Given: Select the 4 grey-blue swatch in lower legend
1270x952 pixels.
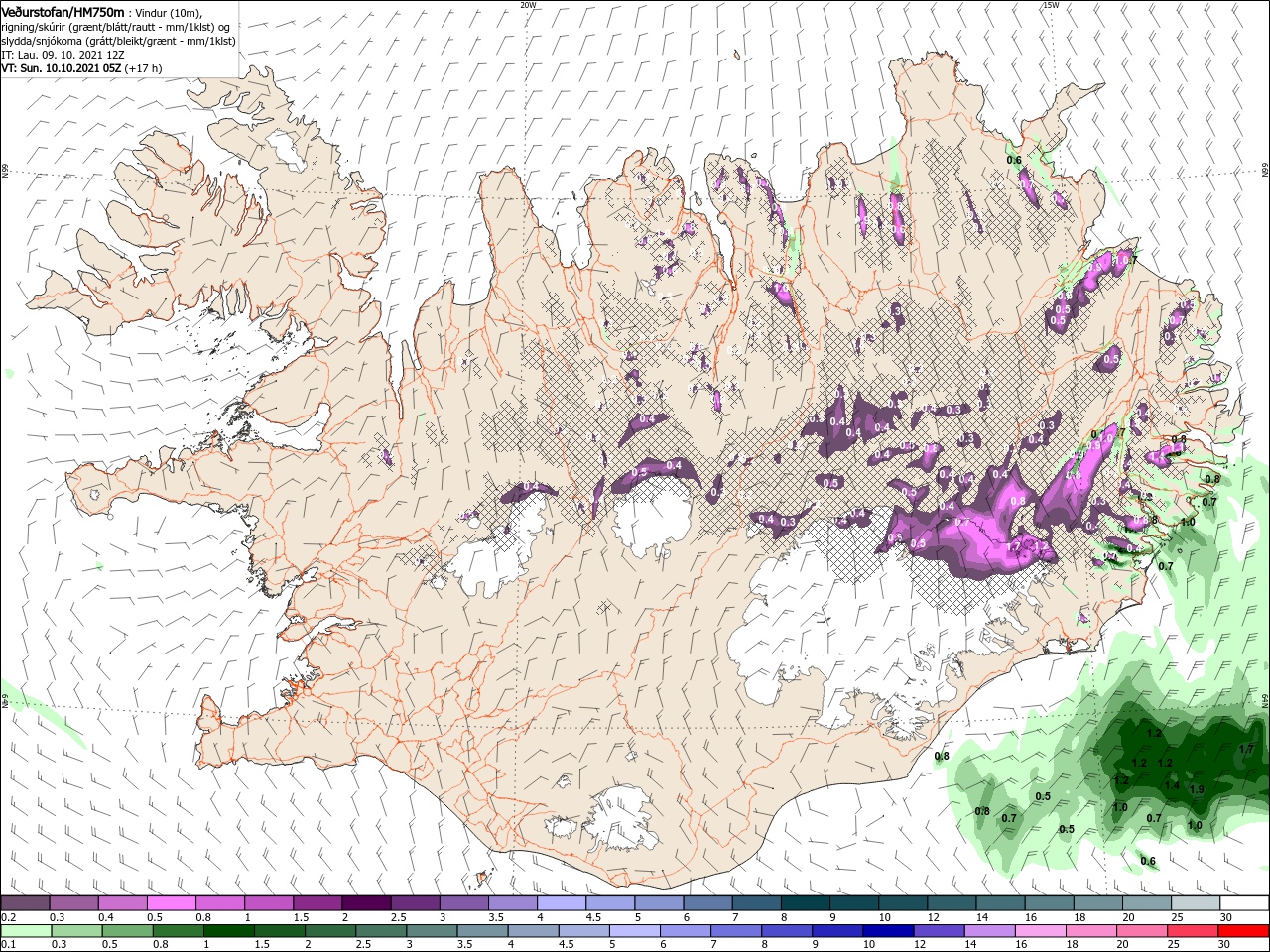Looking at the screenshot, I should [x=533, y=930].
